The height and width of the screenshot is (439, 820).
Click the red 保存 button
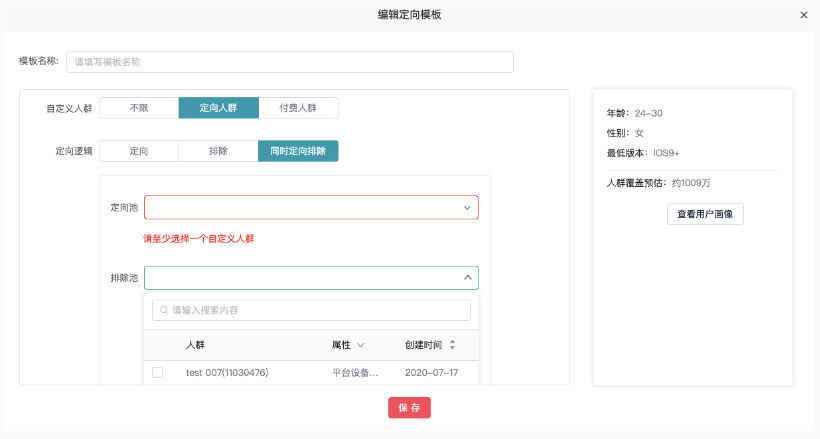[409, 408]
